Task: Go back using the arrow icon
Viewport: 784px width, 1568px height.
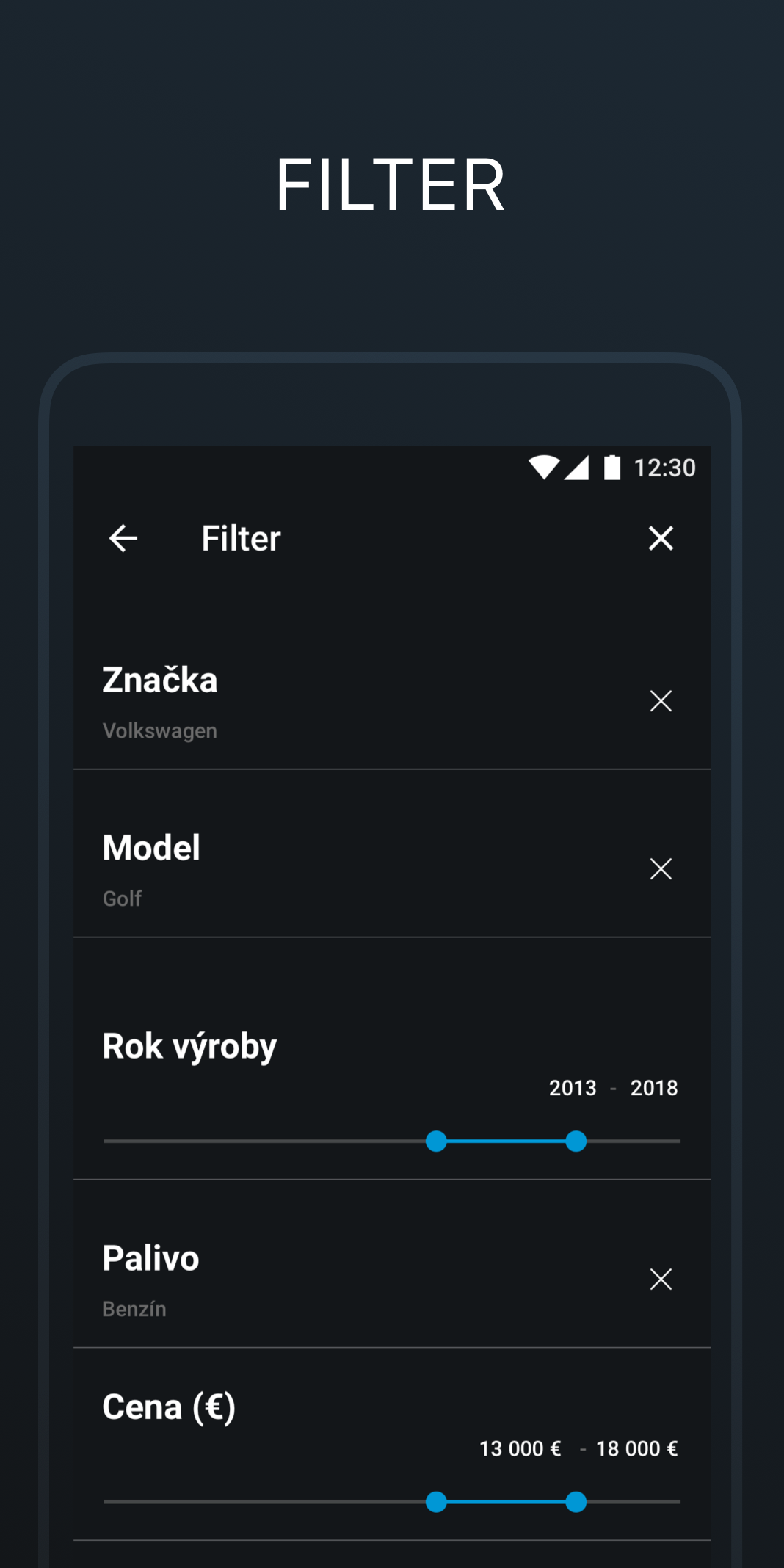Action: pyautogui.click(x=123, y=538)
